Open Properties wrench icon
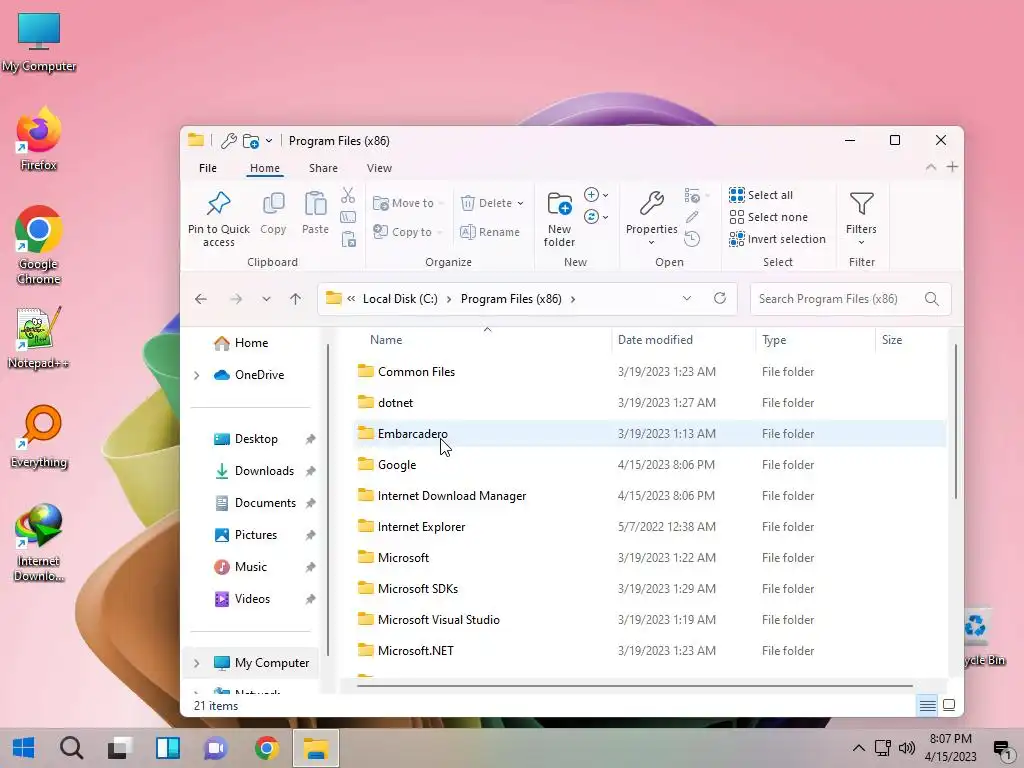1024x768 pixels. (x=652, y=203)
